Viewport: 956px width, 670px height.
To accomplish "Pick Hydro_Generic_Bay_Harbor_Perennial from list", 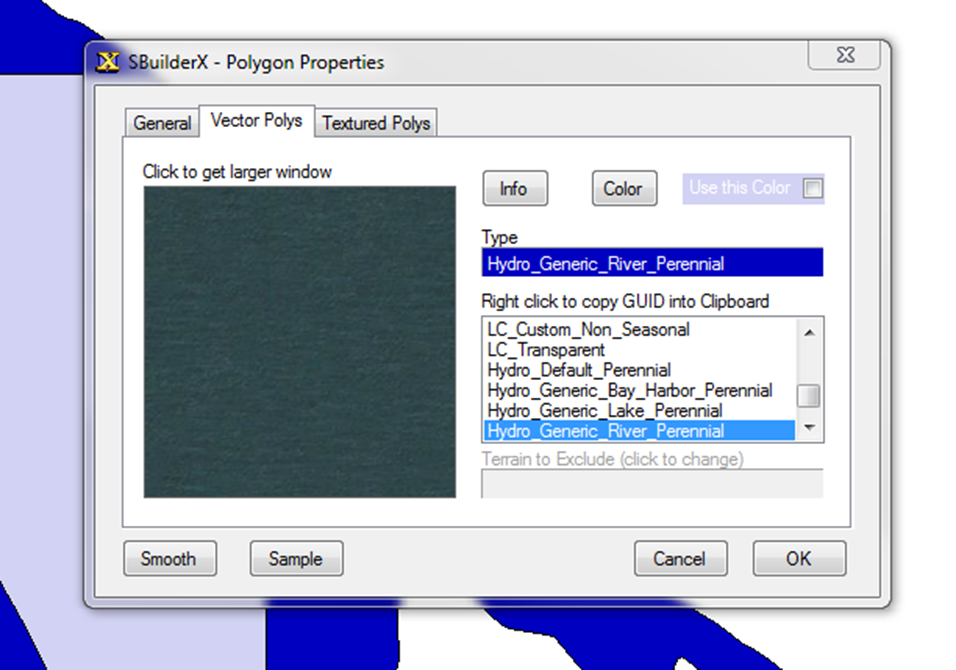I will 629,390.
